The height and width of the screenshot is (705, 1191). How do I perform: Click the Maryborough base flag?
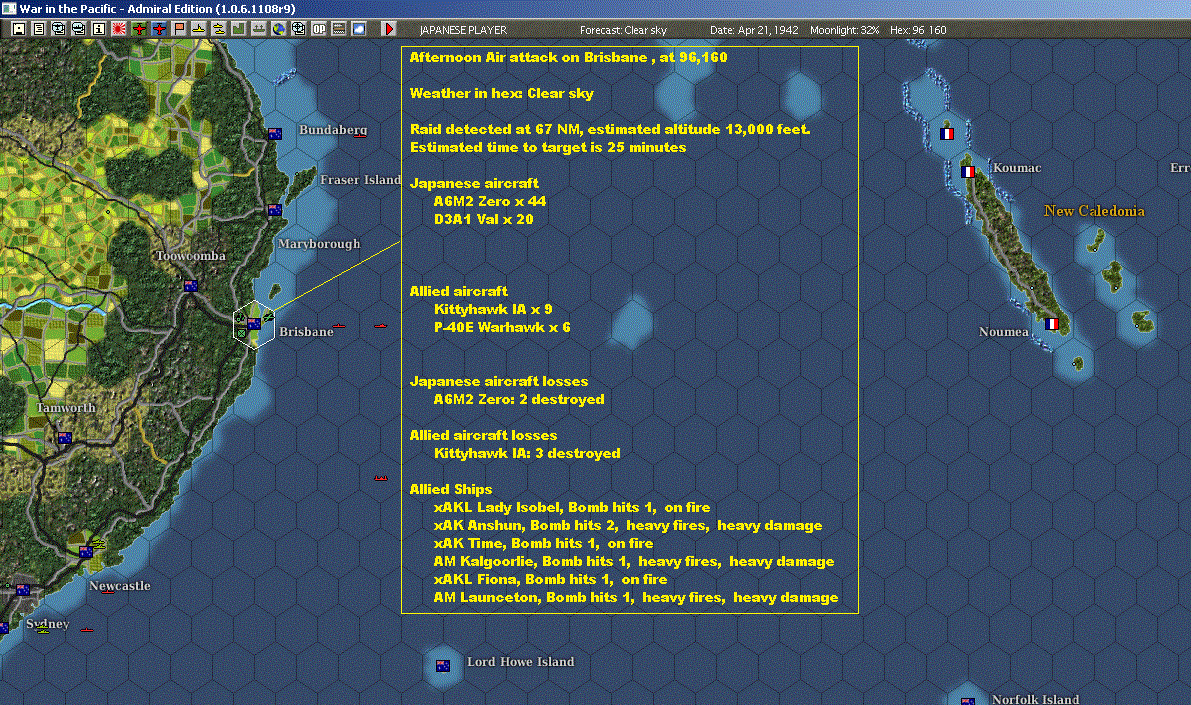click(275, 210)
